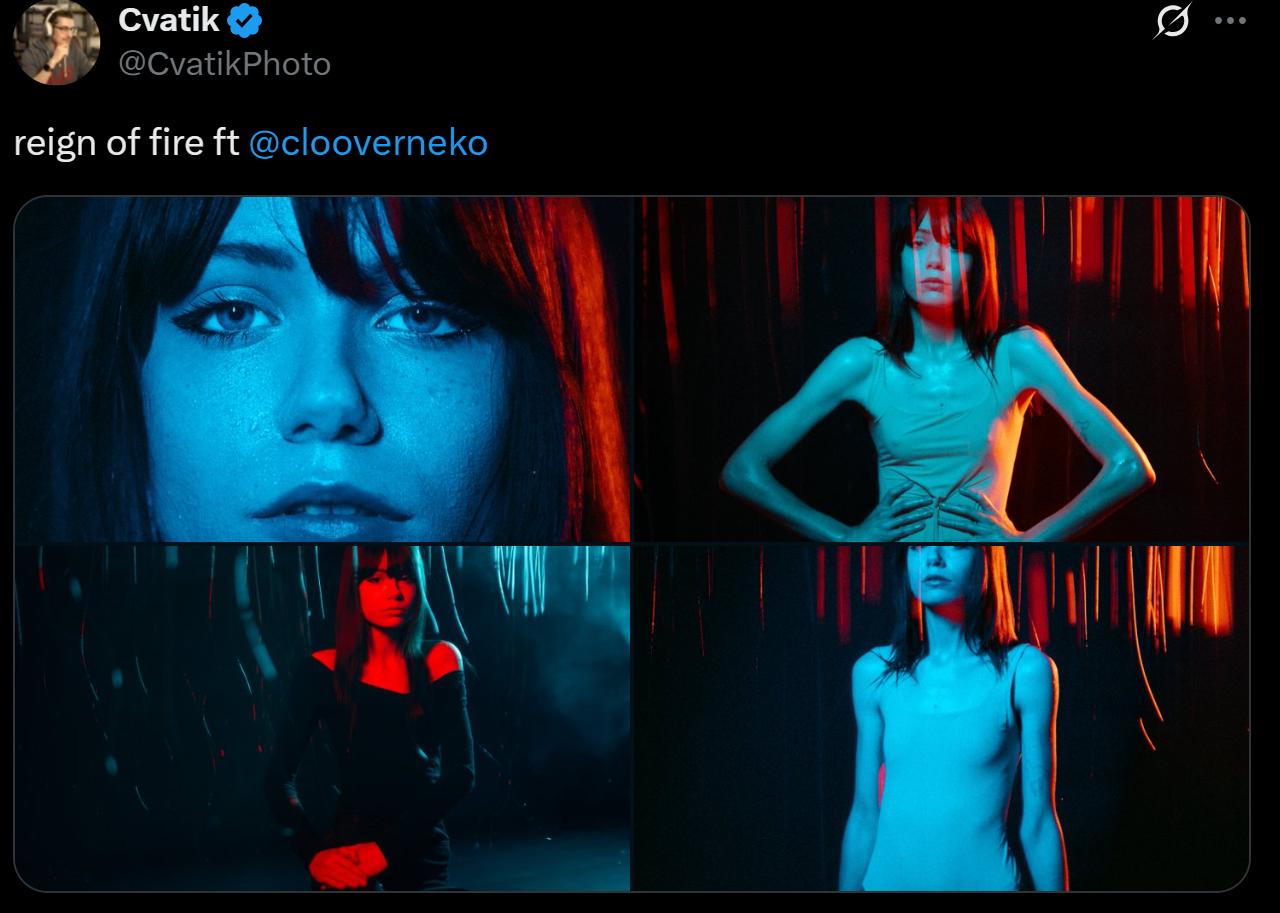The image size is (1280, 913).
Task: Open the hands-on-hips photo
Action: pos(942,369)
